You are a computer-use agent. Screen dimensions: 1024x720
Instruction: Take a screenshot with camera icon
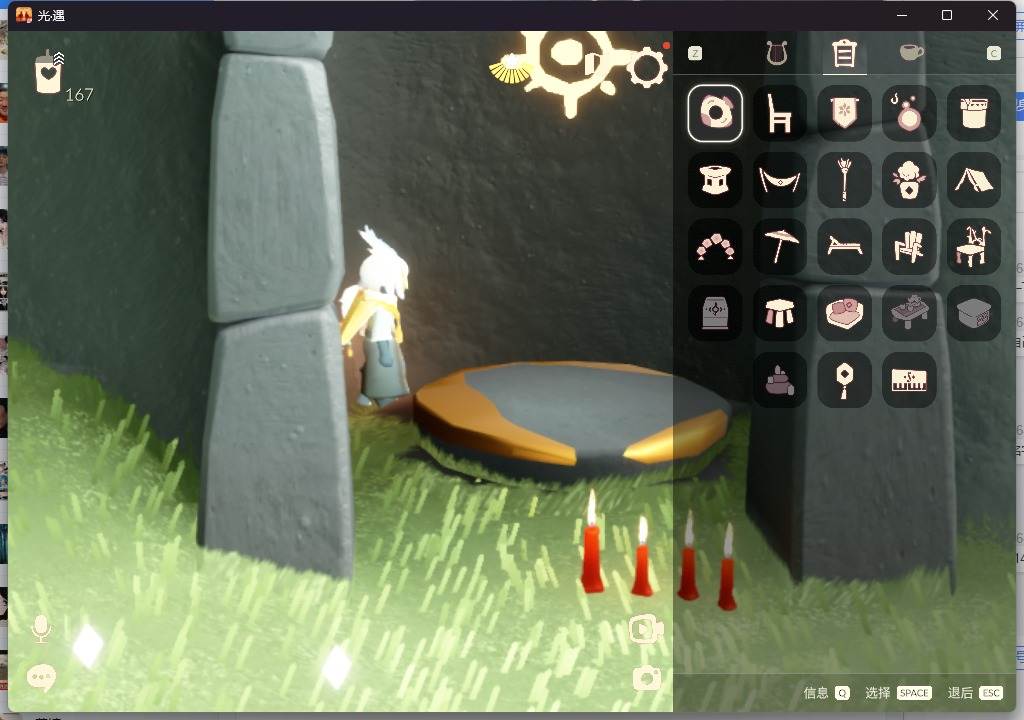coord(647,678)
